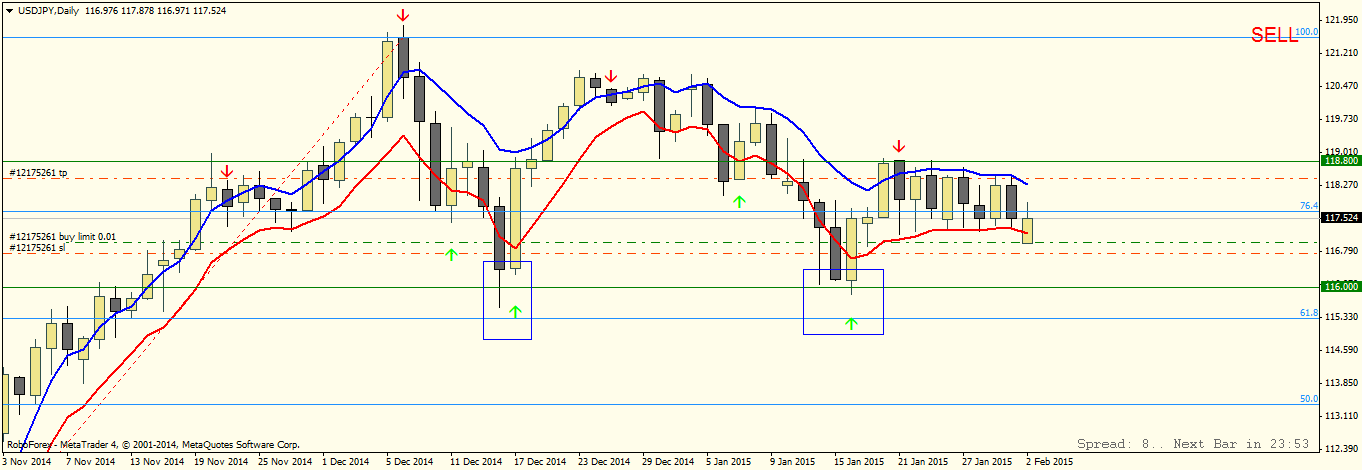Image resolution: width=1362 pixels, height=470 pixels.
Task: Select the red SELL label
Action: click(1273, 35)
